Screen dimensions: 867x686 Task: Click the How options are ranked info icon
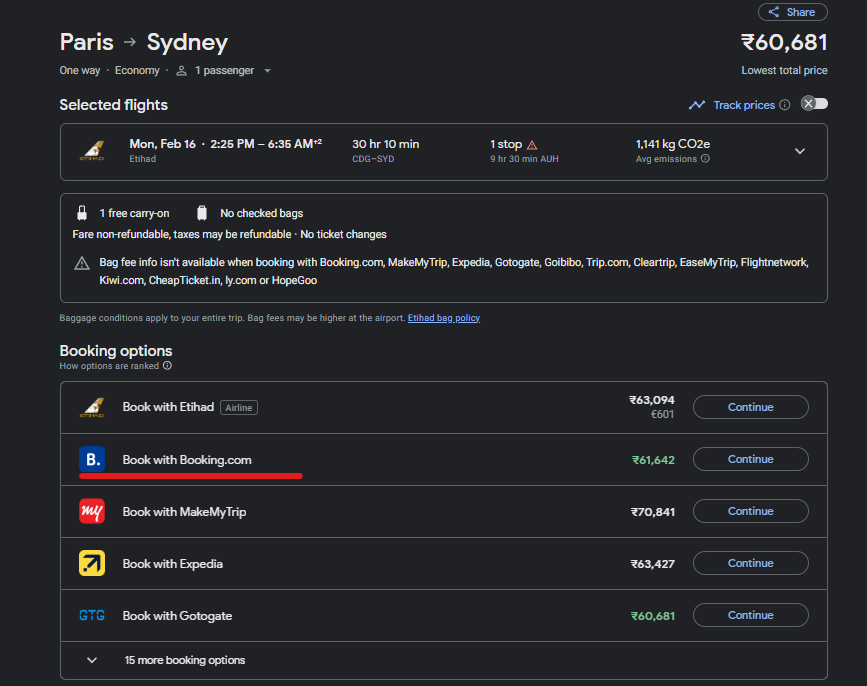point(167,365)
